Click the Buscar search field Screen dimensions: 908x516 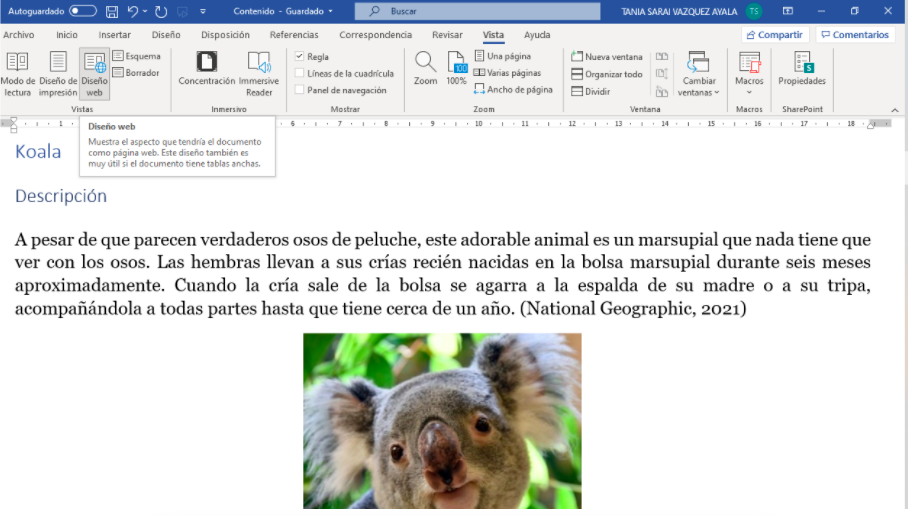[x=477, y=11]
